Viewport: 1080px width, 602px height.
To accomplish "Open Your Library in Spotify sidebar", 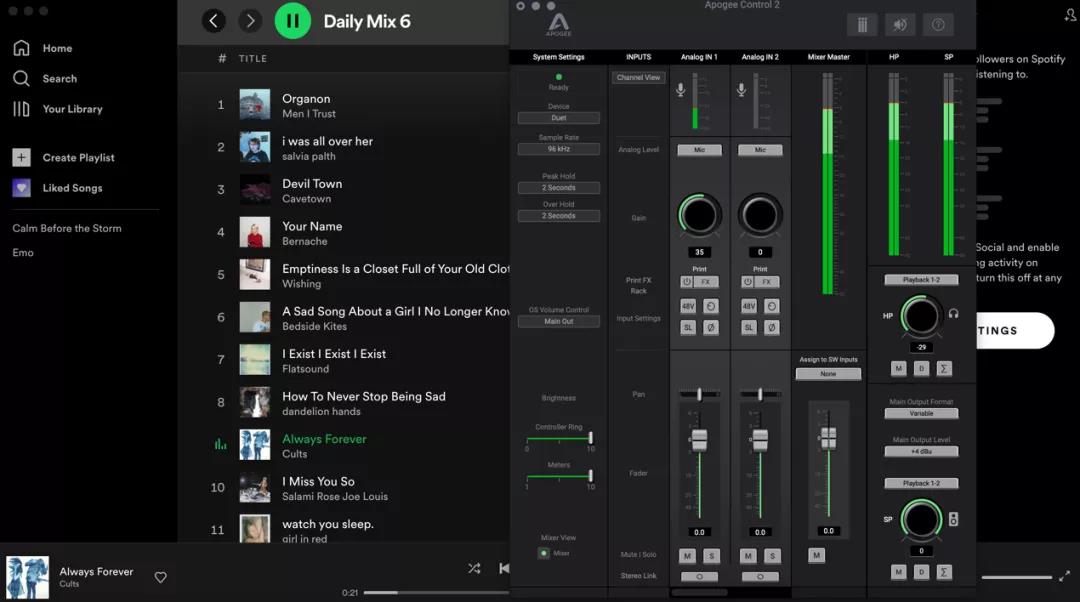I will tap(57, 109).
